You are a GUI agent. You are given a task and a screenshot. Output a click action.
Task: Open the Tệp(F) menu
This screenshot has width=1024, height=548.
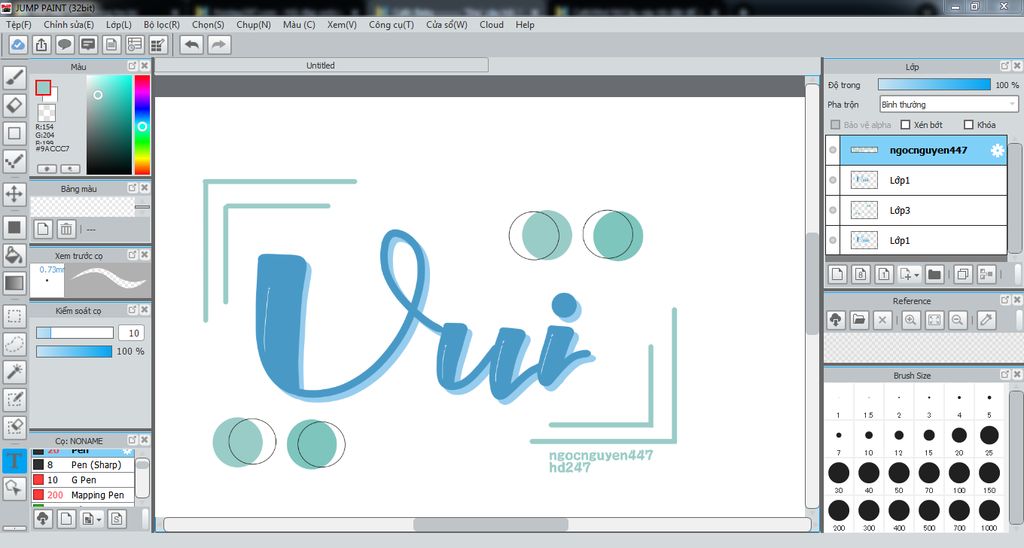coord(19,25)
